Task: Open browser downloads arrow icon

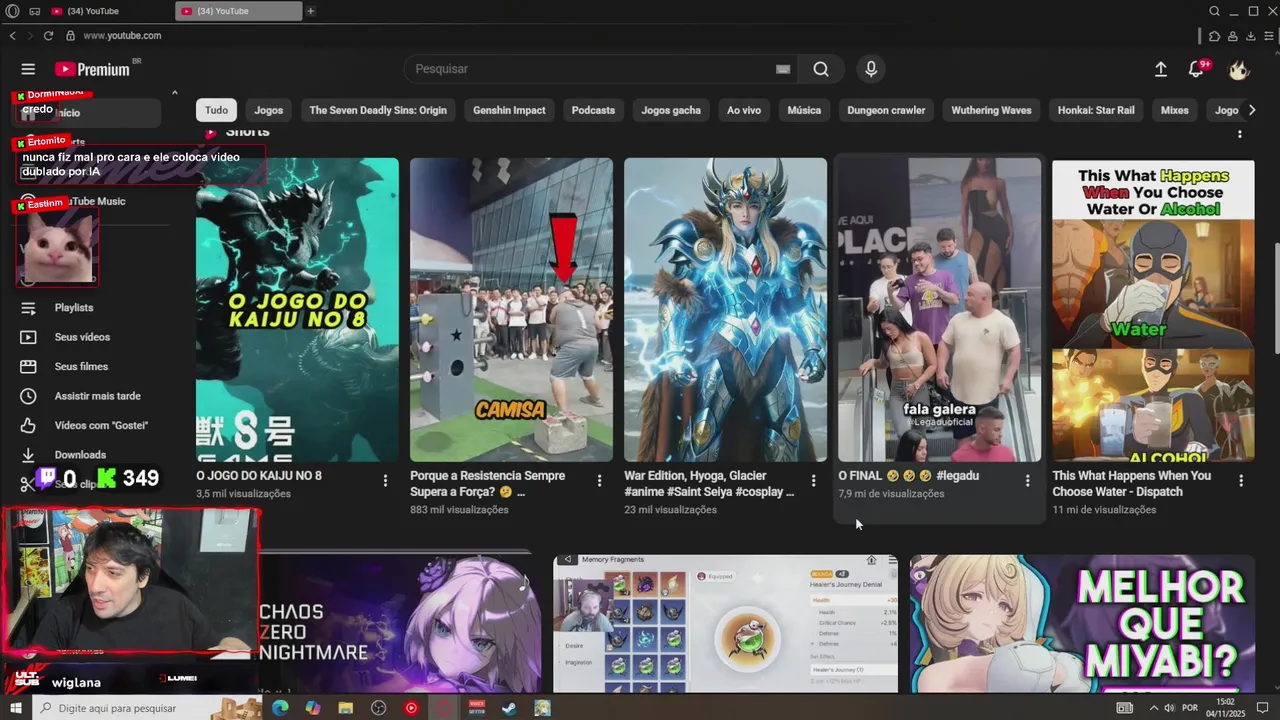Action: click(1250, 36)
